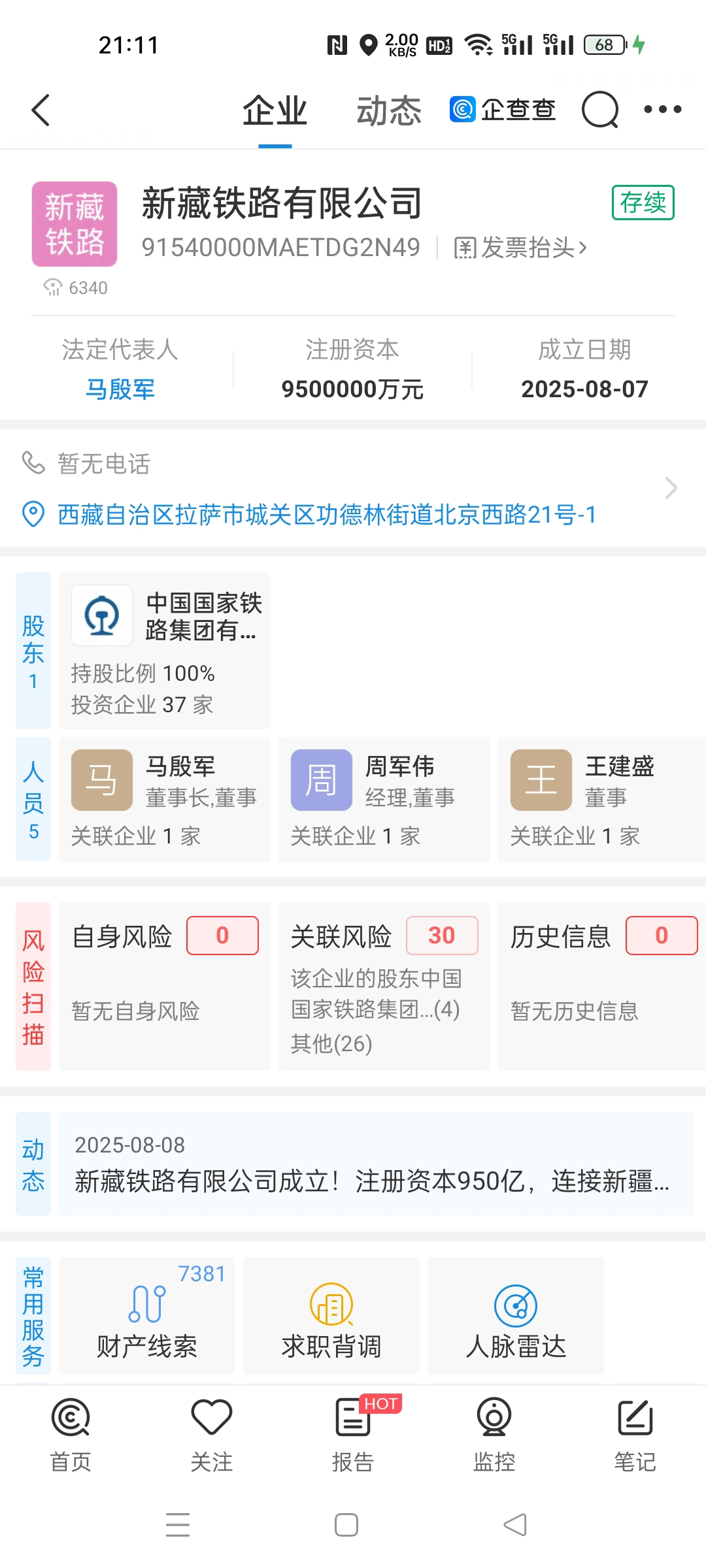
Task: Select the 企业 tab
Action: (275, 111)
